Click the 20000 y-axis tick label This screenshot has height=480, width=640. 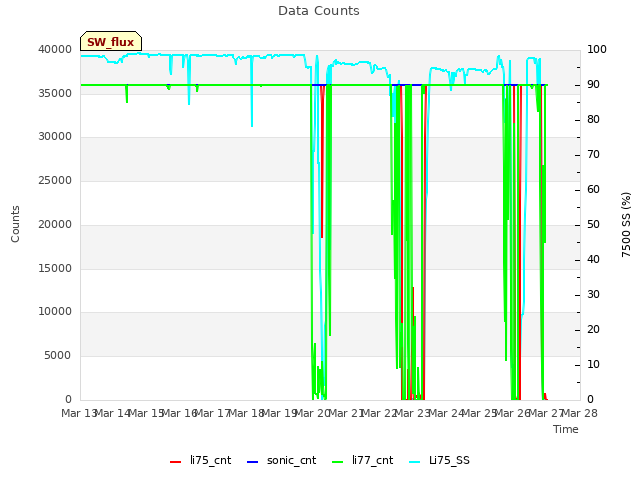coord(55,224)
